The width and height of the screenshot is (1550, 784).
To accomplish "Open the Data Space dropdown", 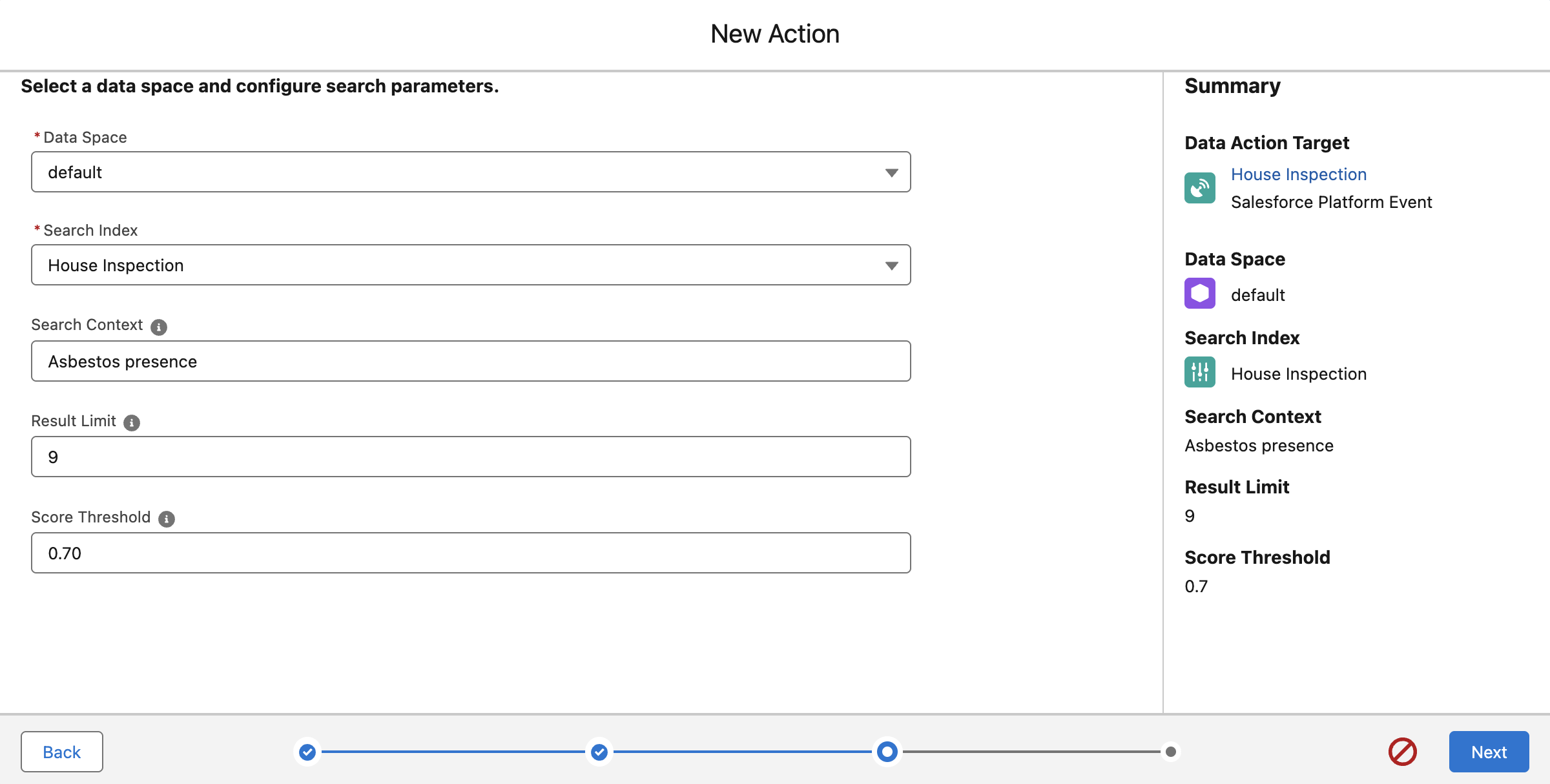I will 471,172.
